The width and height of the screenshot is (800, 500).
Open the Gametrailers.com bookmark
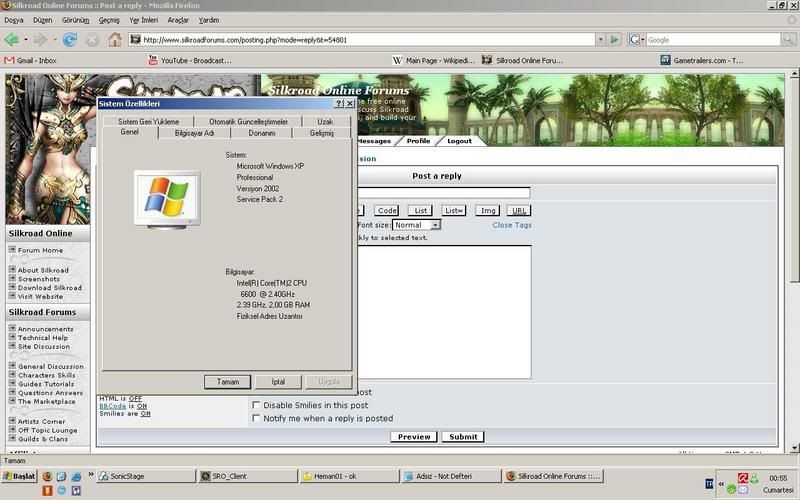(x=702, y=60)
